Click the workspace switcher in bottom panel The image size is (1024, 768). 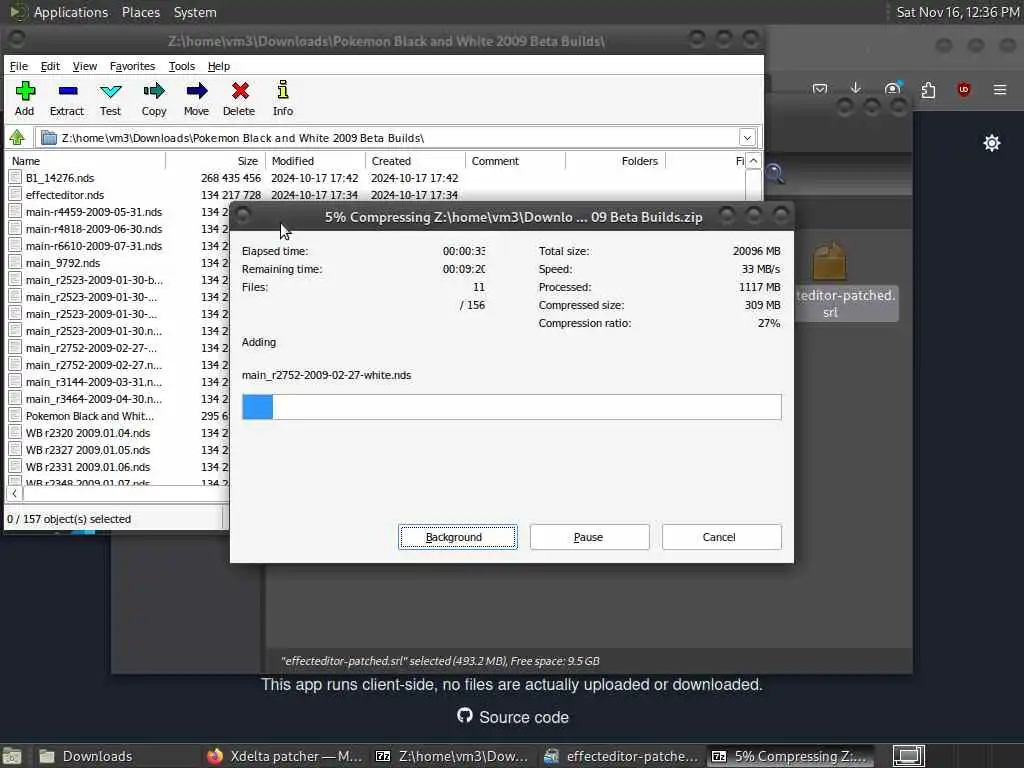pyautogui.click(x=909, y=756)
